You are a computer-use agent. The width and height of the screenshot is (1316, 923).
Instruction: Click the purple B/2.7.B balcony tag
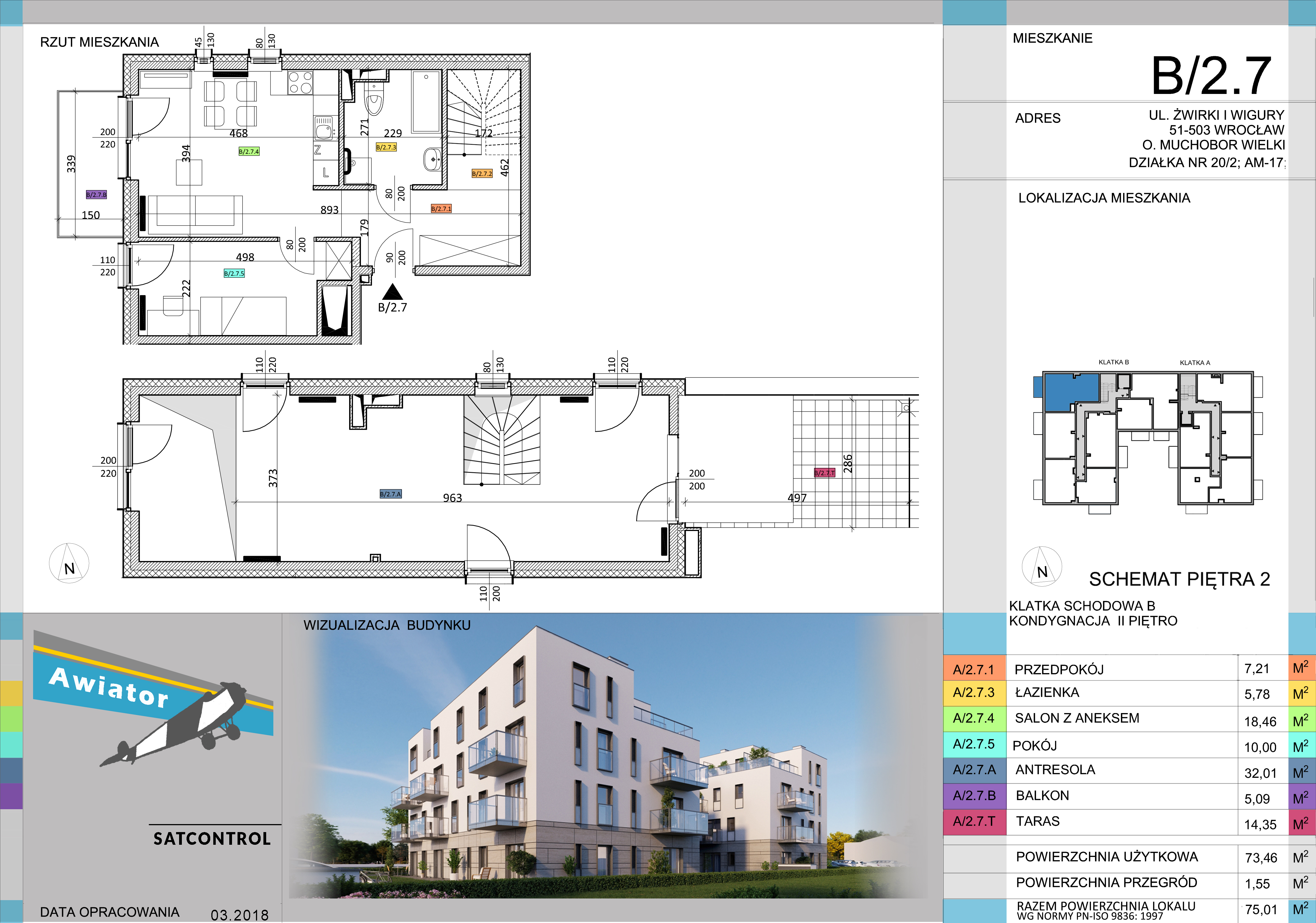(x=96, y=195)
